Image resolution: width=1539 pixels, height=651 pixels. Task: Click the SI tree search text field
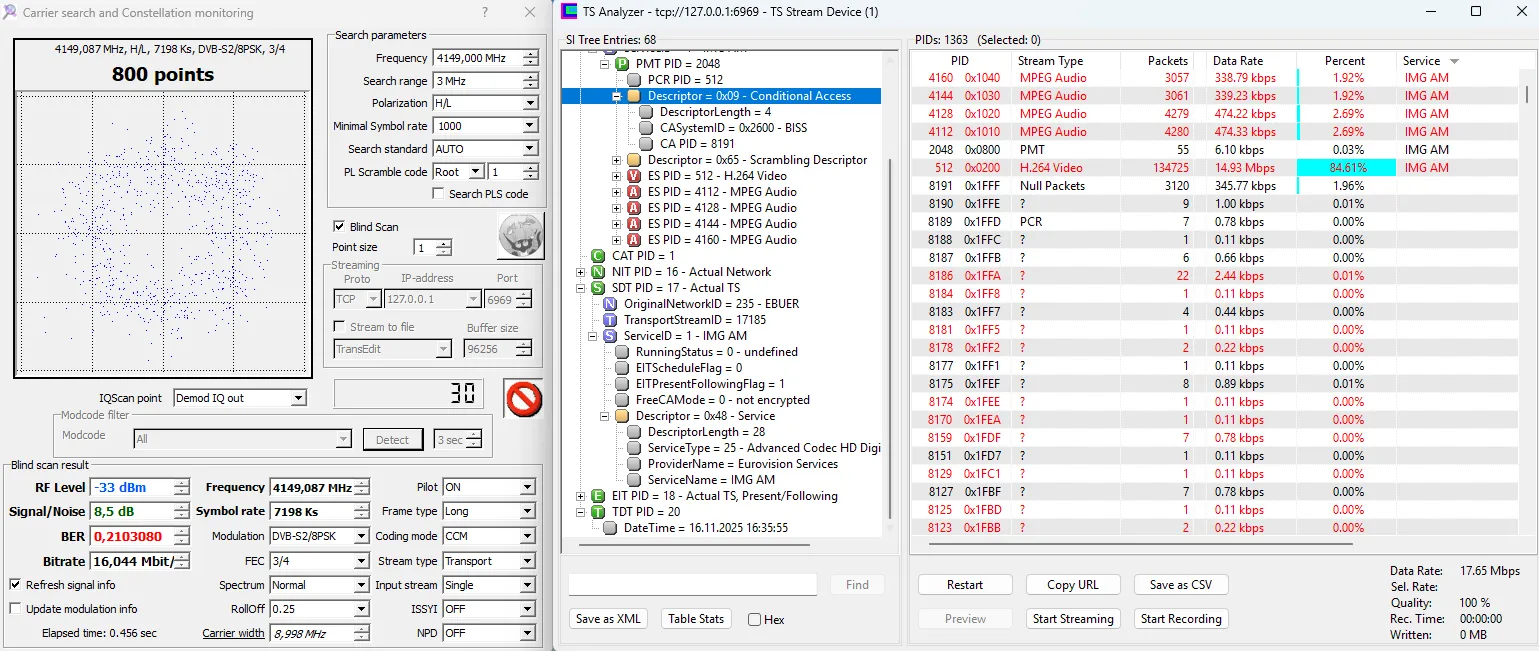692,585
